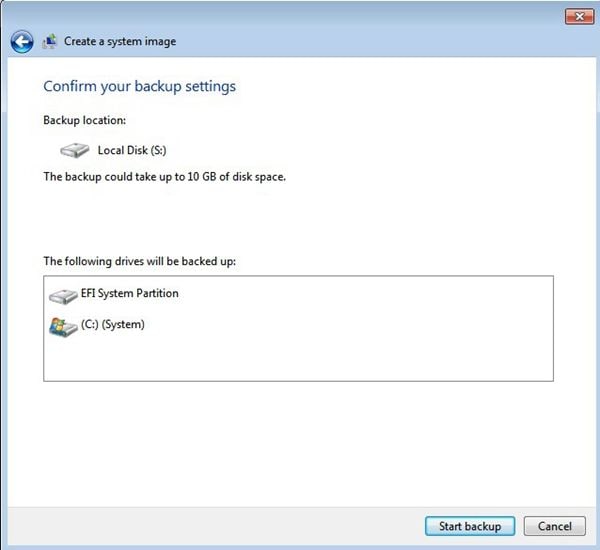Select the '(C:) (System)' entry text
Image resolution: width=600 pixels, height=550 pixels.
[113, 325]
